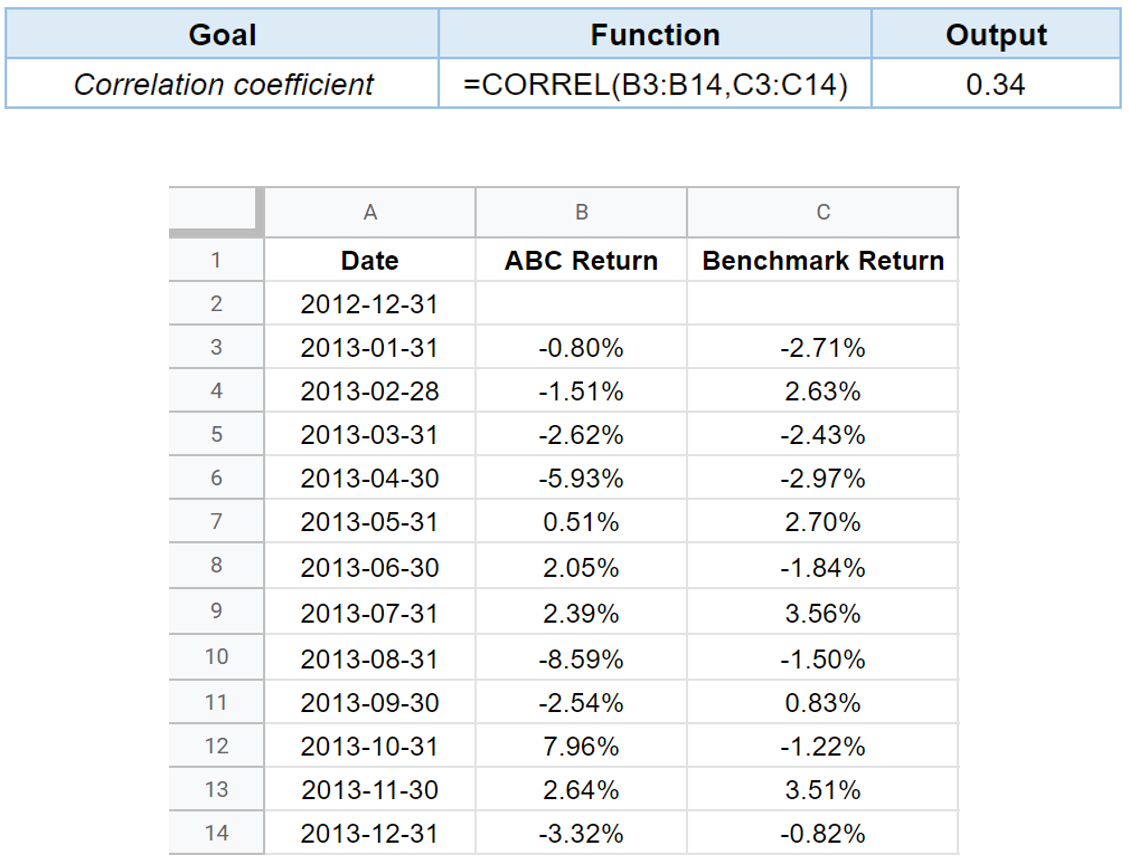Image resolution: width=1129 pixels, height=857 pixels.
Task: Click the select-all corner box
Action: point(215,211)
